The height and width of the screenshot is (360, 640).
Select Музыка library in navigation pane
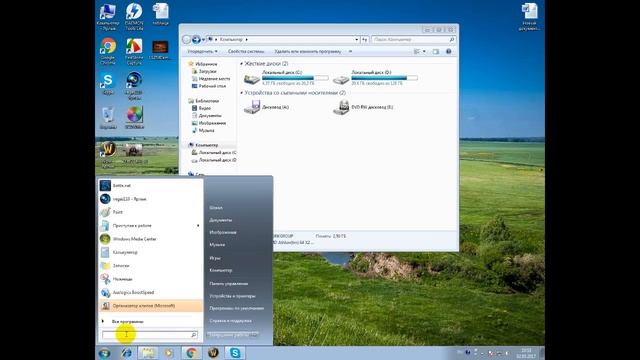click(x=203, y=131)
